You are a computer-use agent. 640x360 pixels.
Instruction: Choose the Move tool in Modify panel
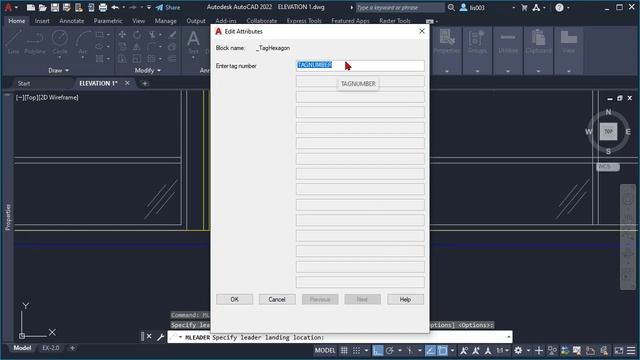coord(122,35)
